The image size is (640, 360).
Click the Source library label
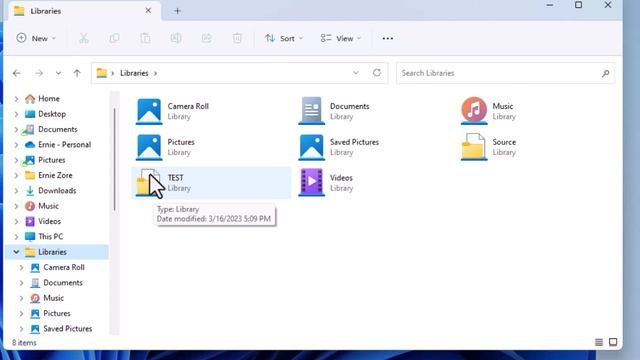pos(504,142)
